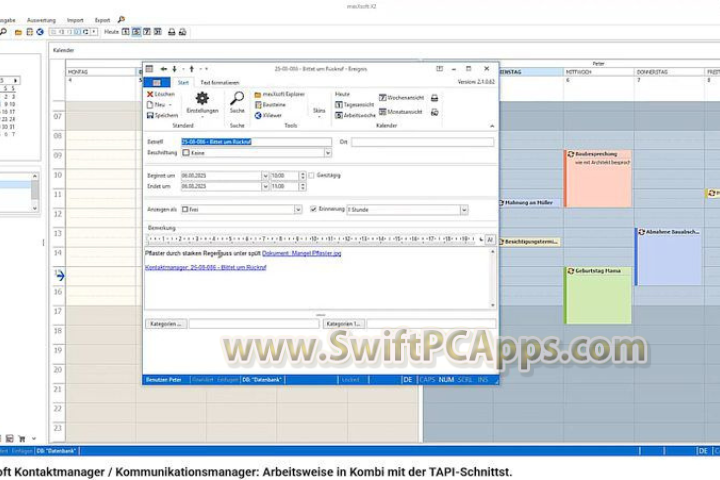
Task: Select the 7-day week view in the main toolbar
Action: 147,32
